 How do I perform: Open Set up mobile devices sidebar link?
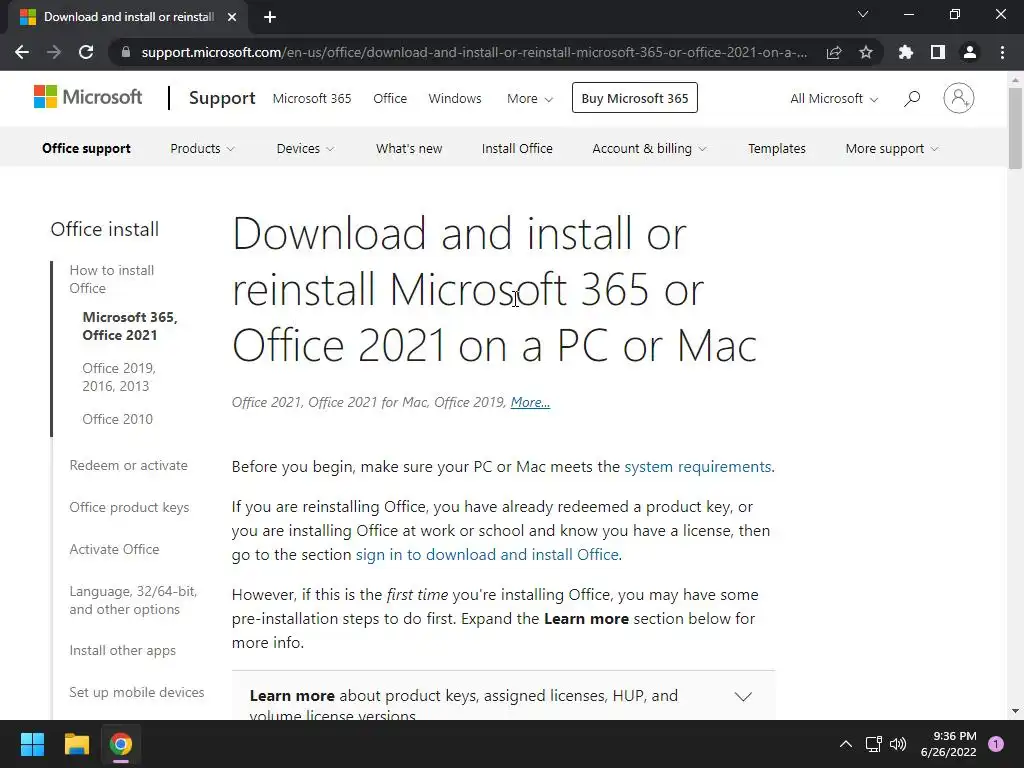click(x=136, y=692)
